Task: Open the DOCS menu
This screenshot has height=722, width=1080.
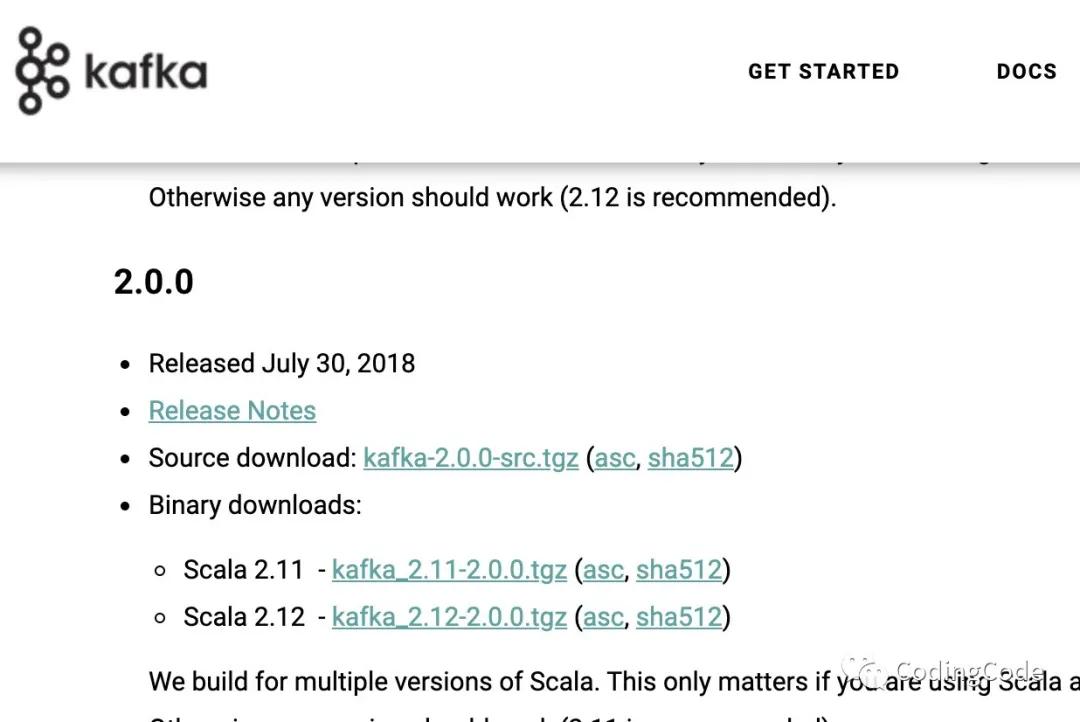Action: tap(1026, 71)
